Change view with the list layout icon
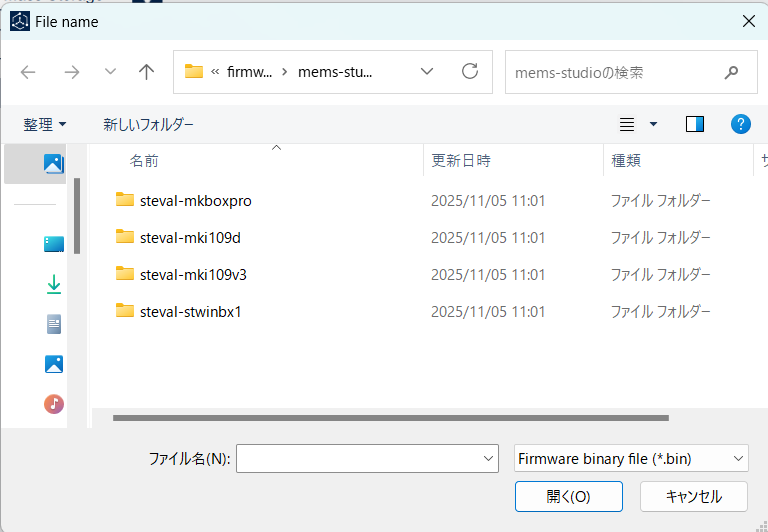 [627, 124]
